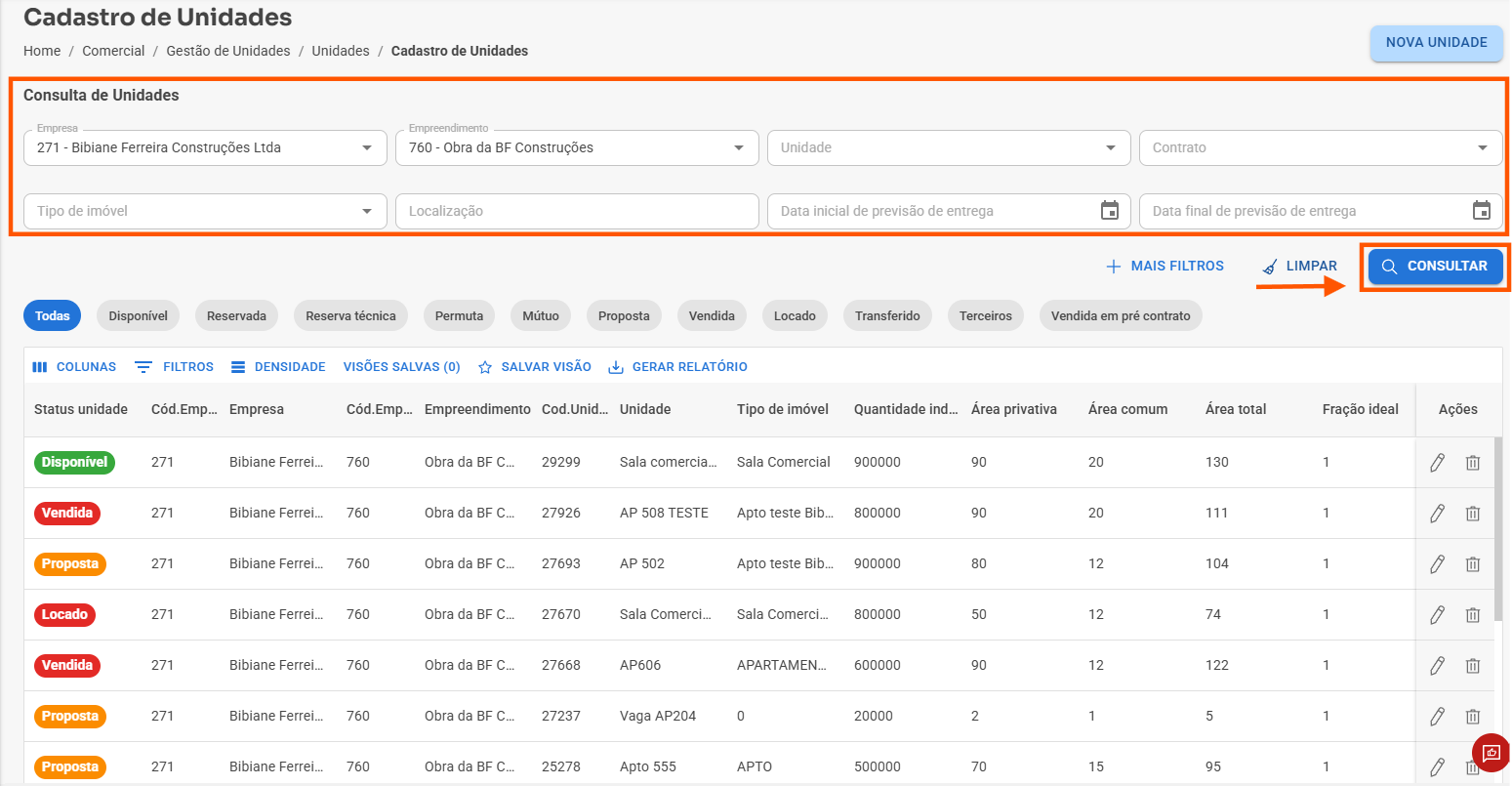Edit the AP606 unit
This screenshot has width=1512, height=786.
click(x=1437, y=666)
